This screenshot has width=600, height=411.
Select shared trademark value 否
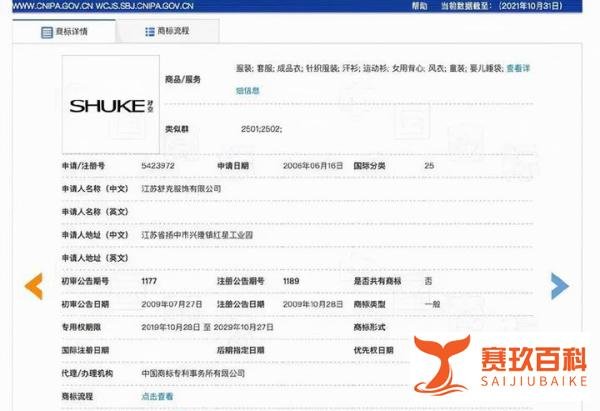click(428, 281)
